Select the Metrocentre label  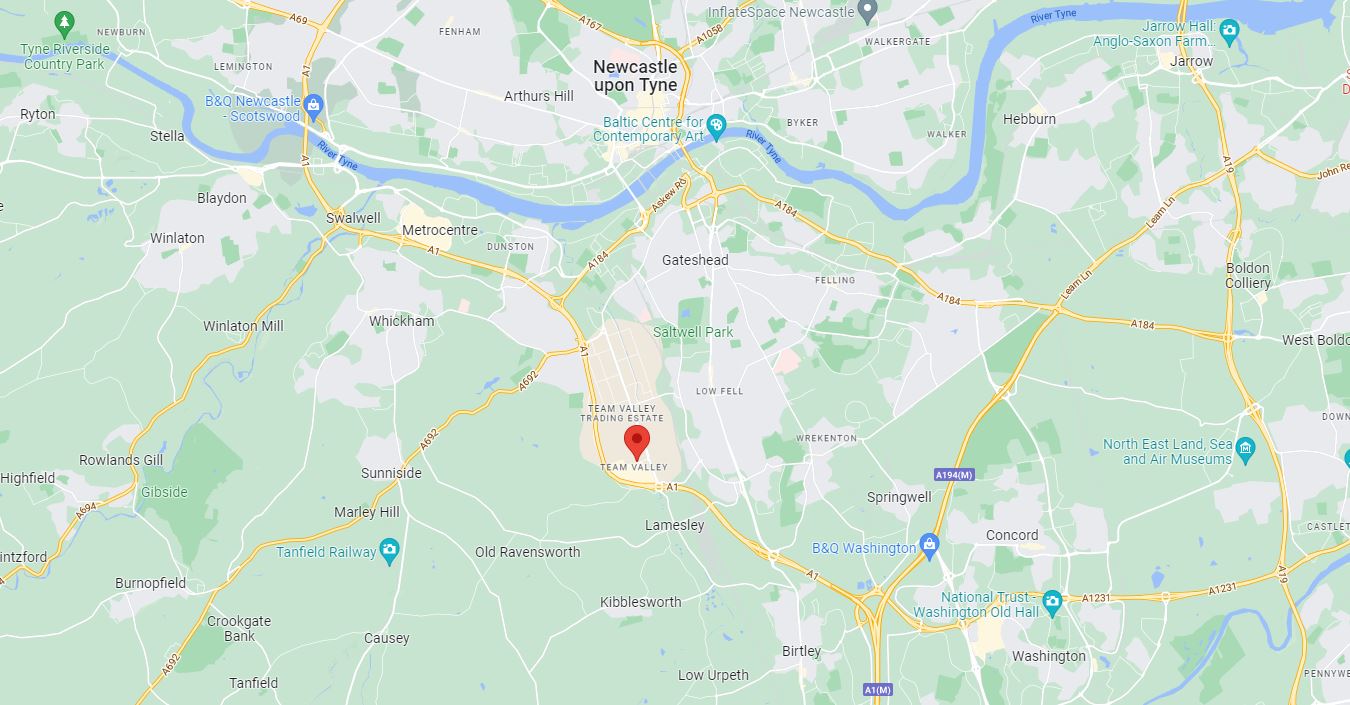(439, 230)
